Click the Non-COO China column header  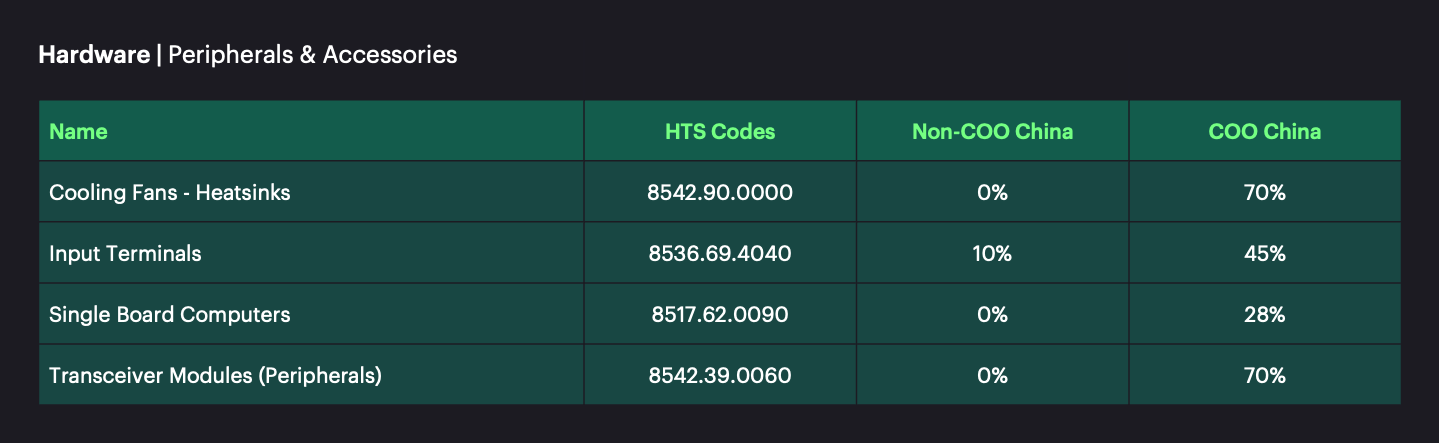pos(992,131)
